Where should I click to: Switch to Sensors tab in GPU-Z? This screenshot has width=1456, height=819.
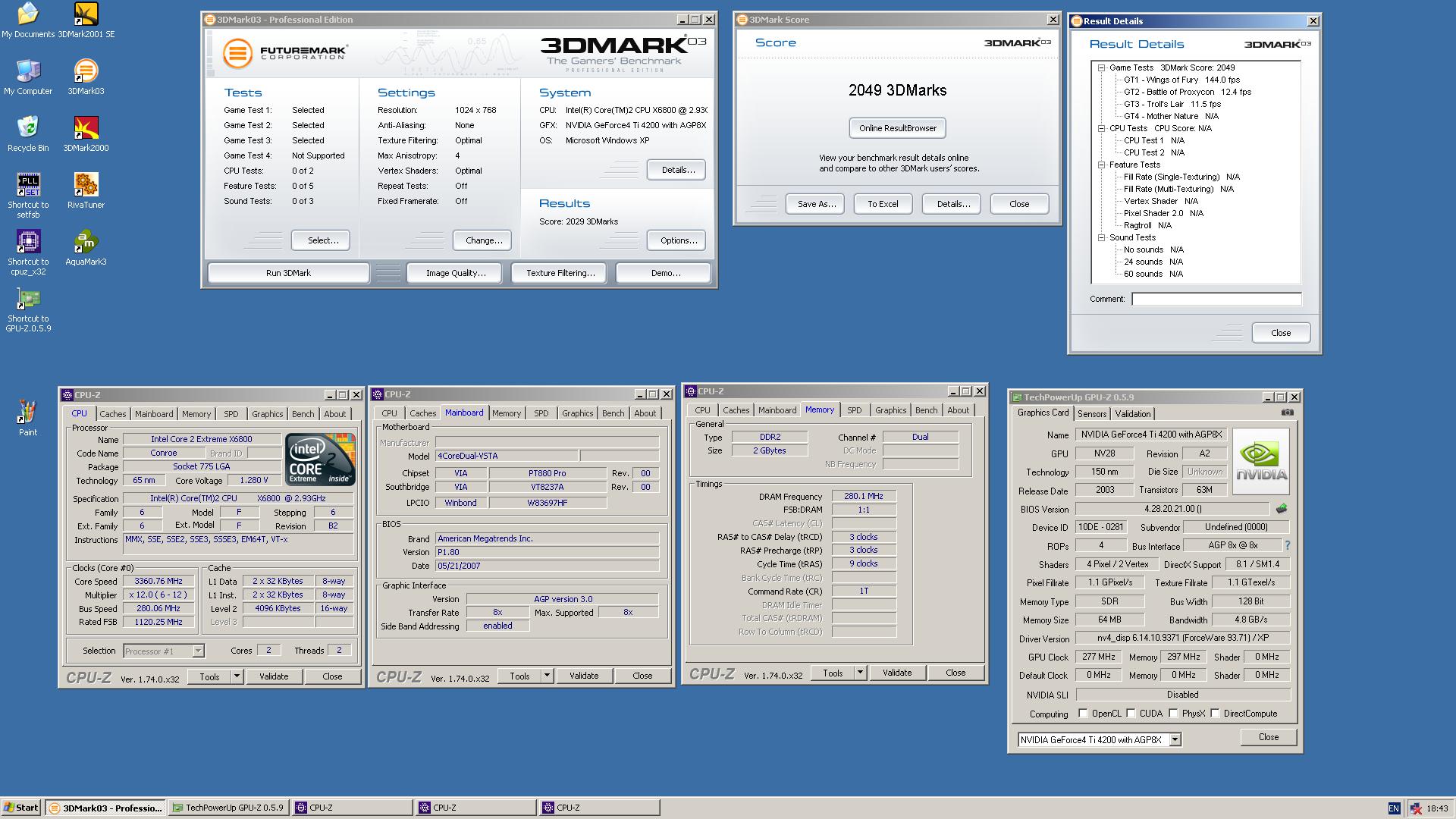coord(1092,414)
